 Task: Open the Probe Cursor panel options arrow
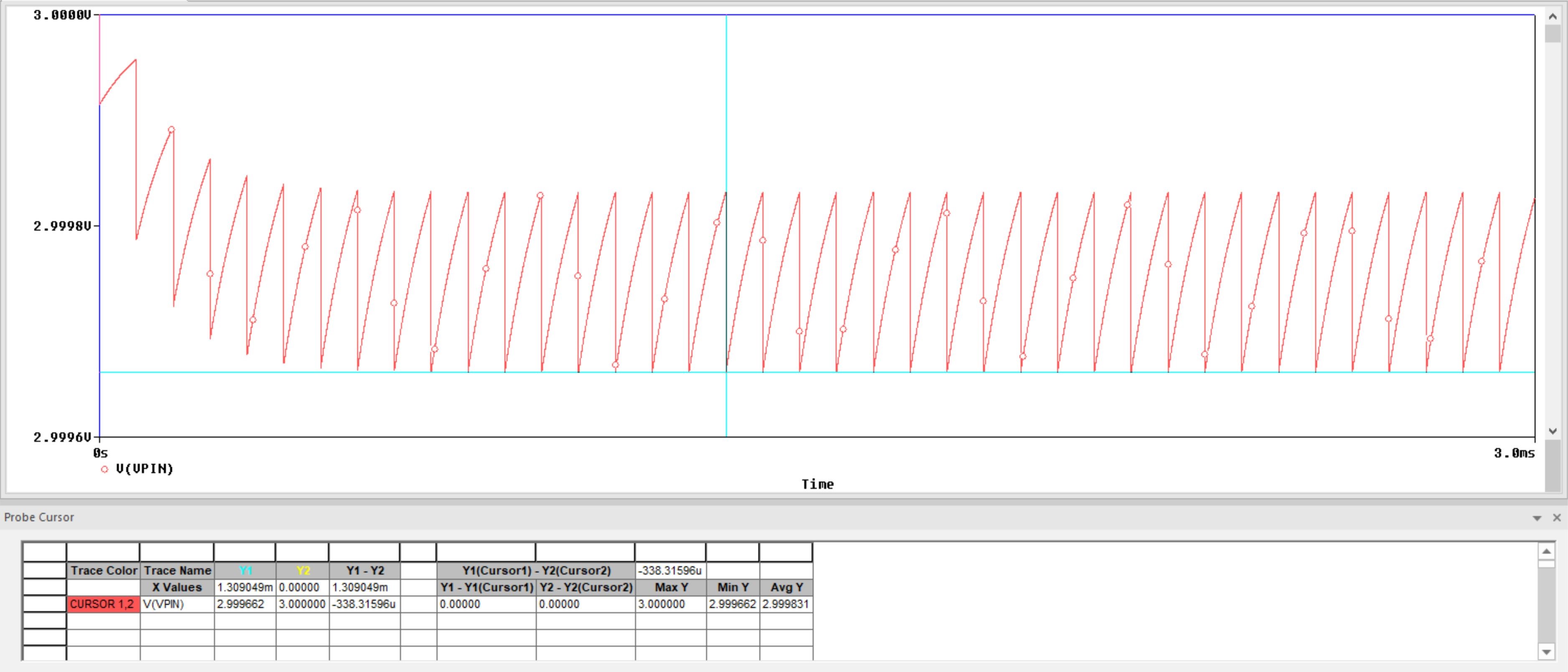[x=1537, y=518]
